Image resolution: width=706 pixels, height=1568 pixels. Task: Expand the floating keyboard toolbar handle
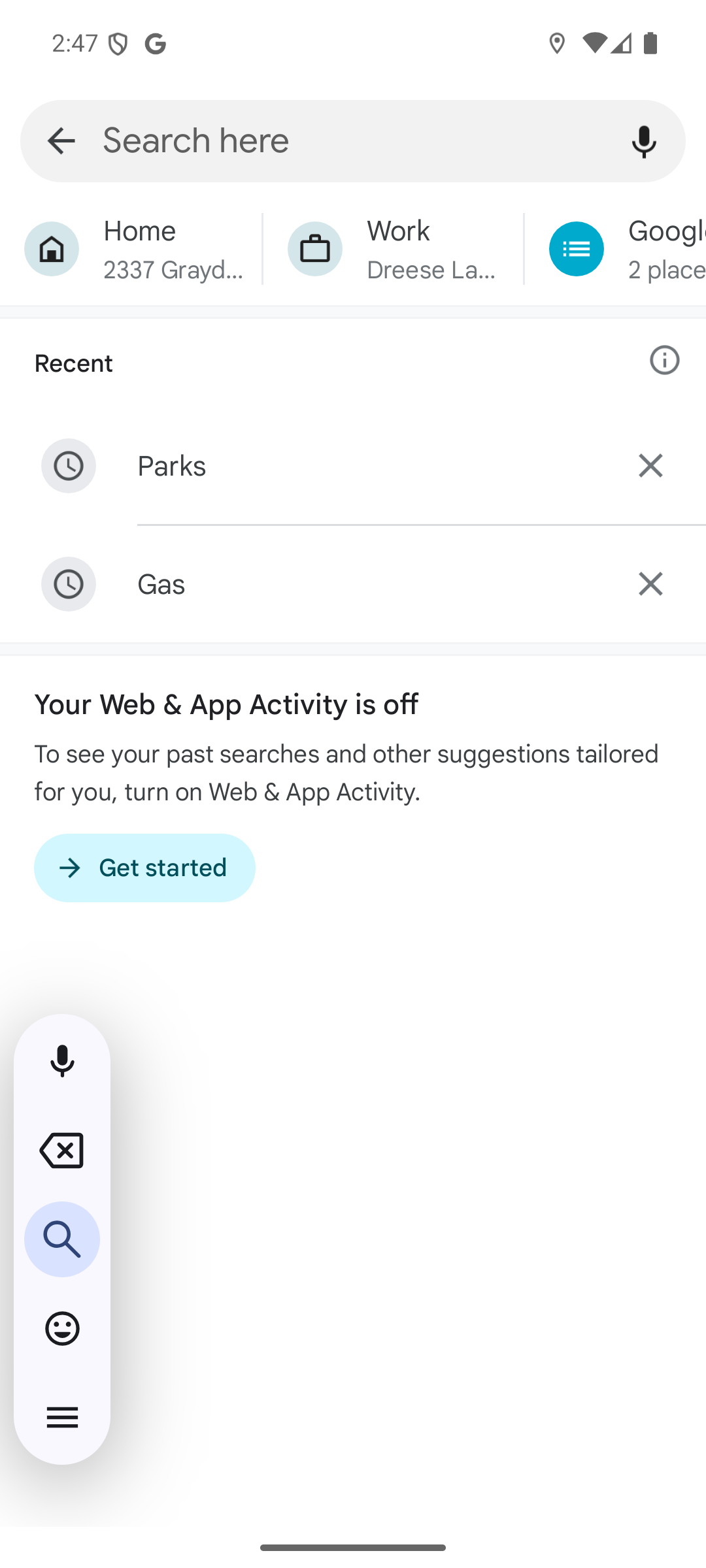[62, 1417]
